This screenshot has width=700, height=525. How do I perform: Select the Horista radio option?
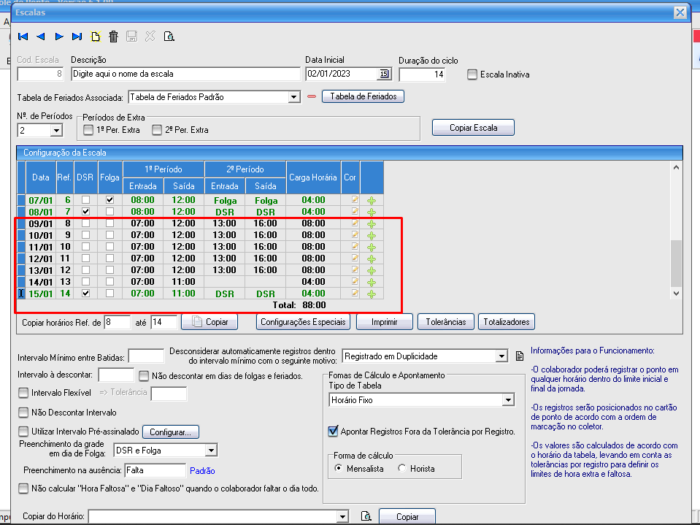(402, 468)
